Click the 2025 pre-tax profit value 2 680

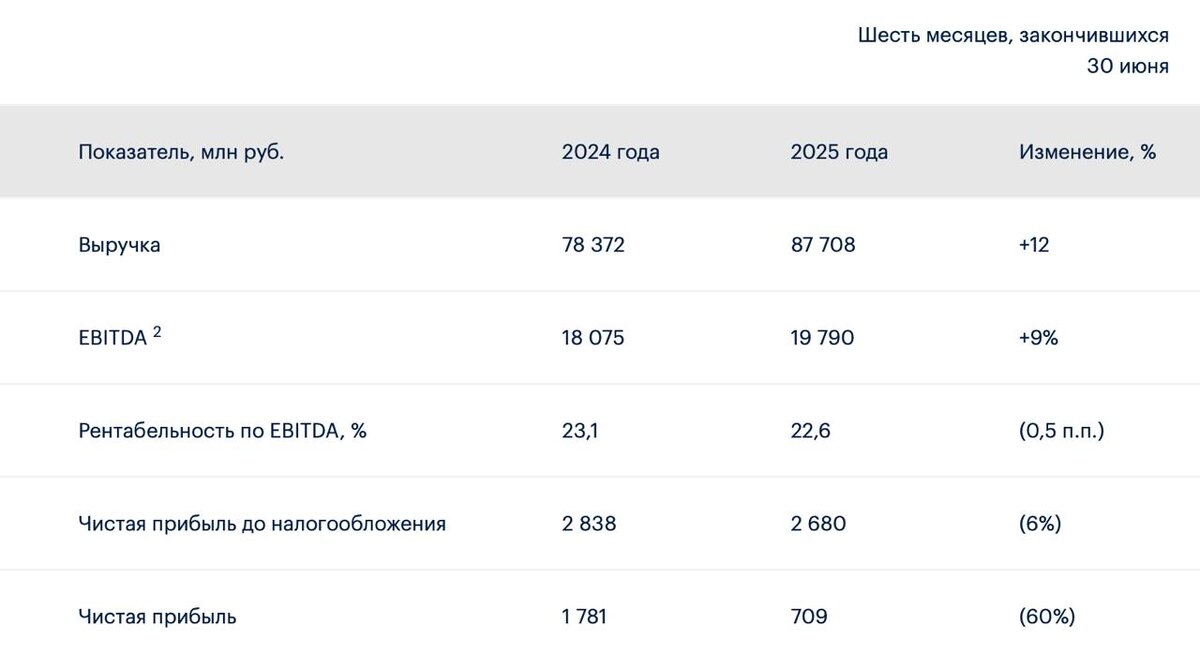tap(817, 524)
